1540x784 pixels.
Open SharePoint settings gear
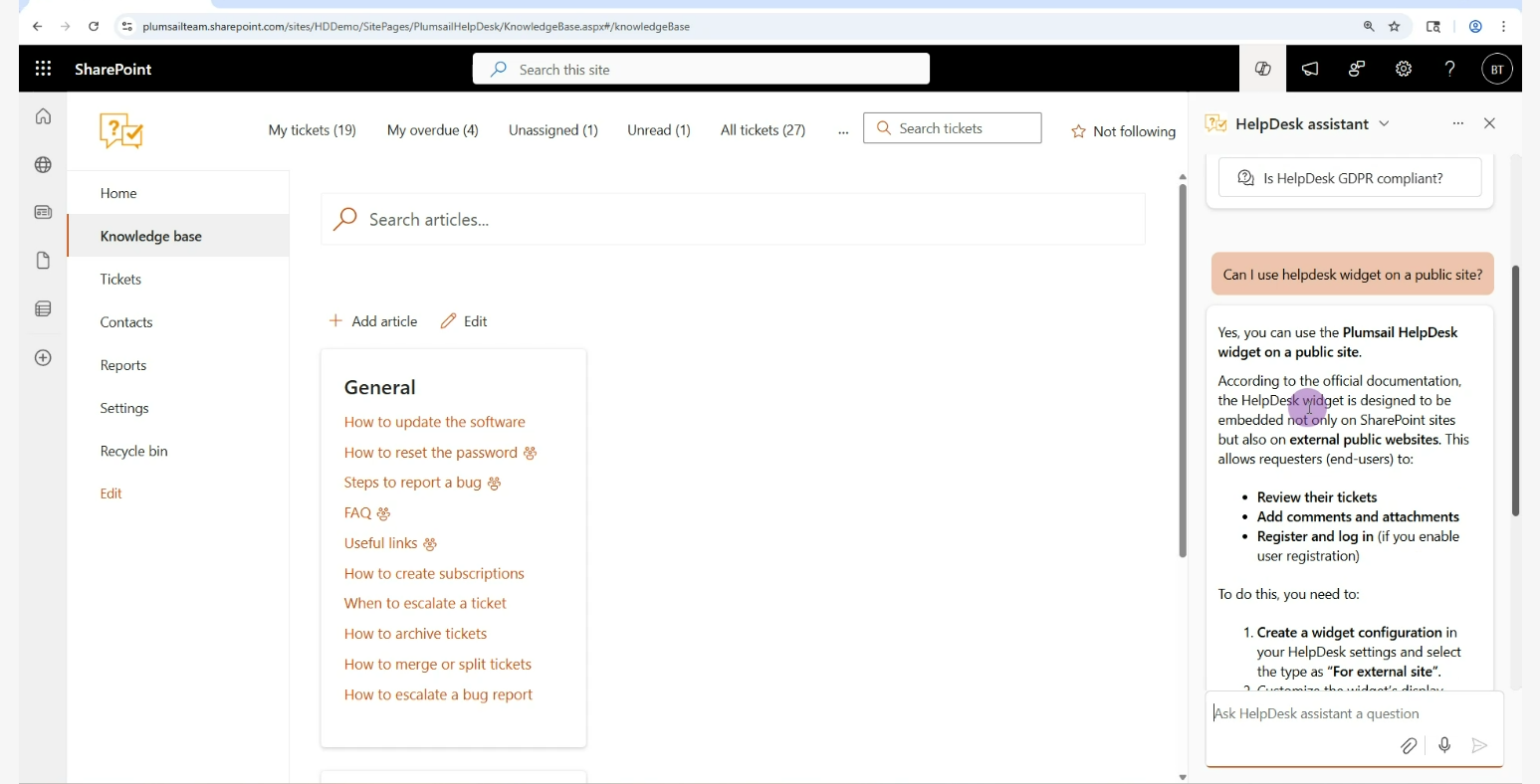[1404, 69]
